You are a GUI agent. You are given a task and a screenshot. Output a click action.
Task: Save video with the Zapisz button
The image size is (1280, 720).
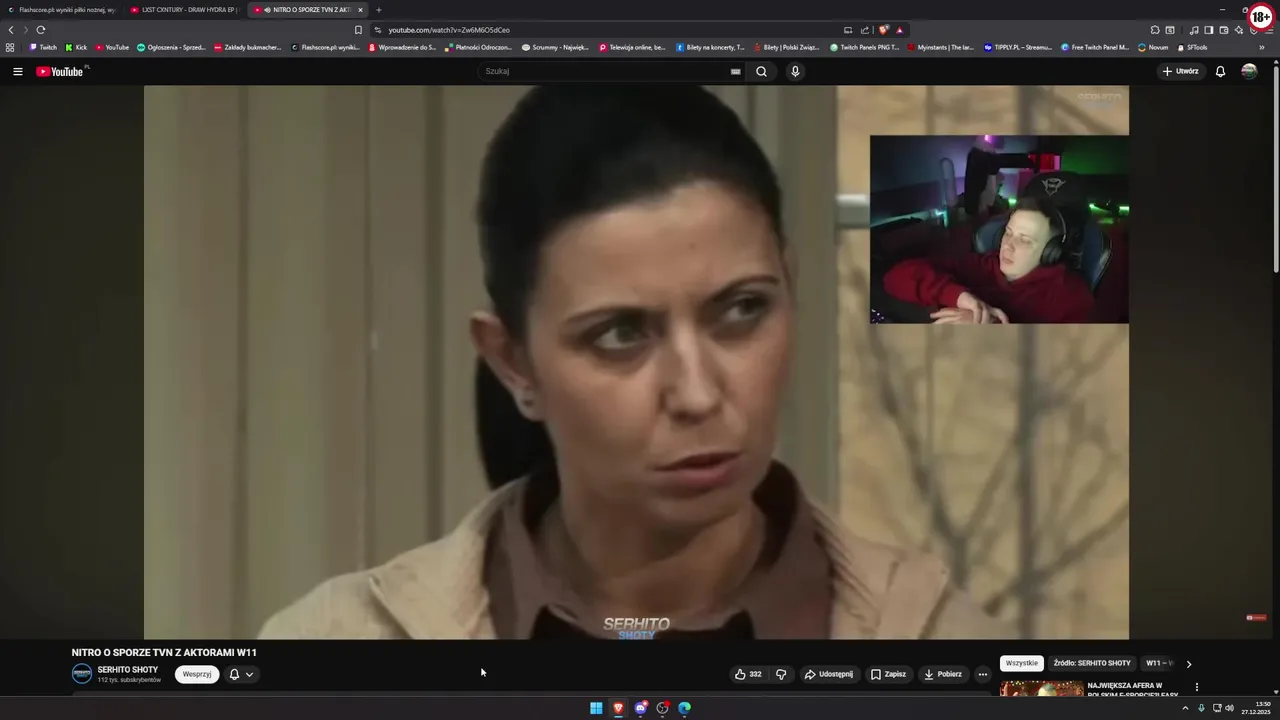pos(888,674)
